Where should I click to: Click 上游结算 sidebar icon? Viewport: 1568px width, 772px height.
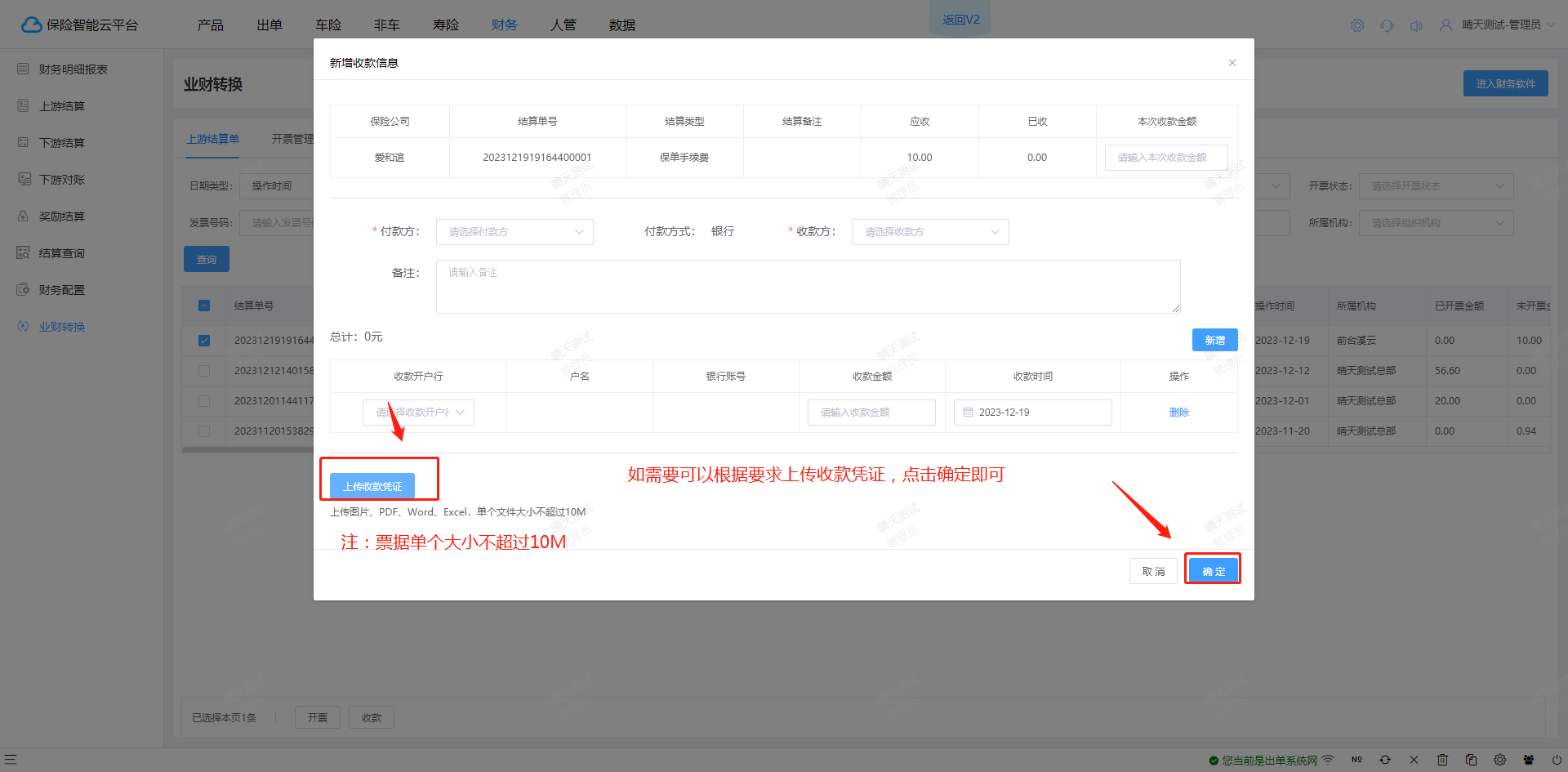pos(23,106)
